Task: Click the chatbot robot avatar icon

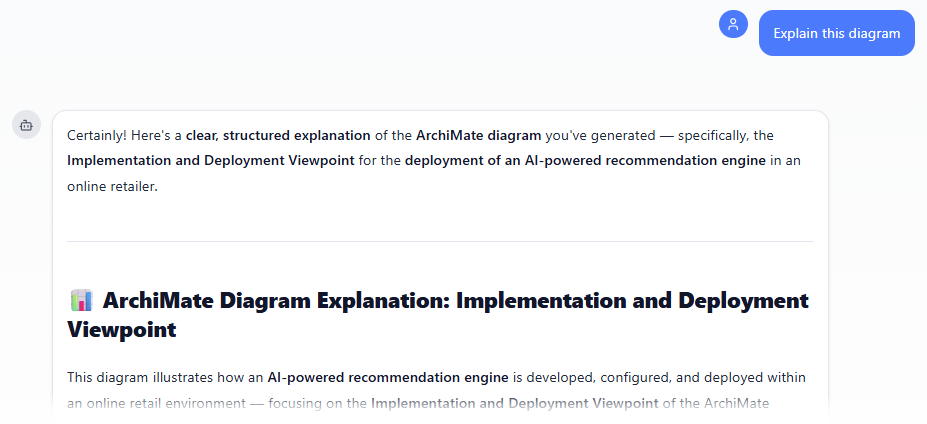Action: coord(26,125)
